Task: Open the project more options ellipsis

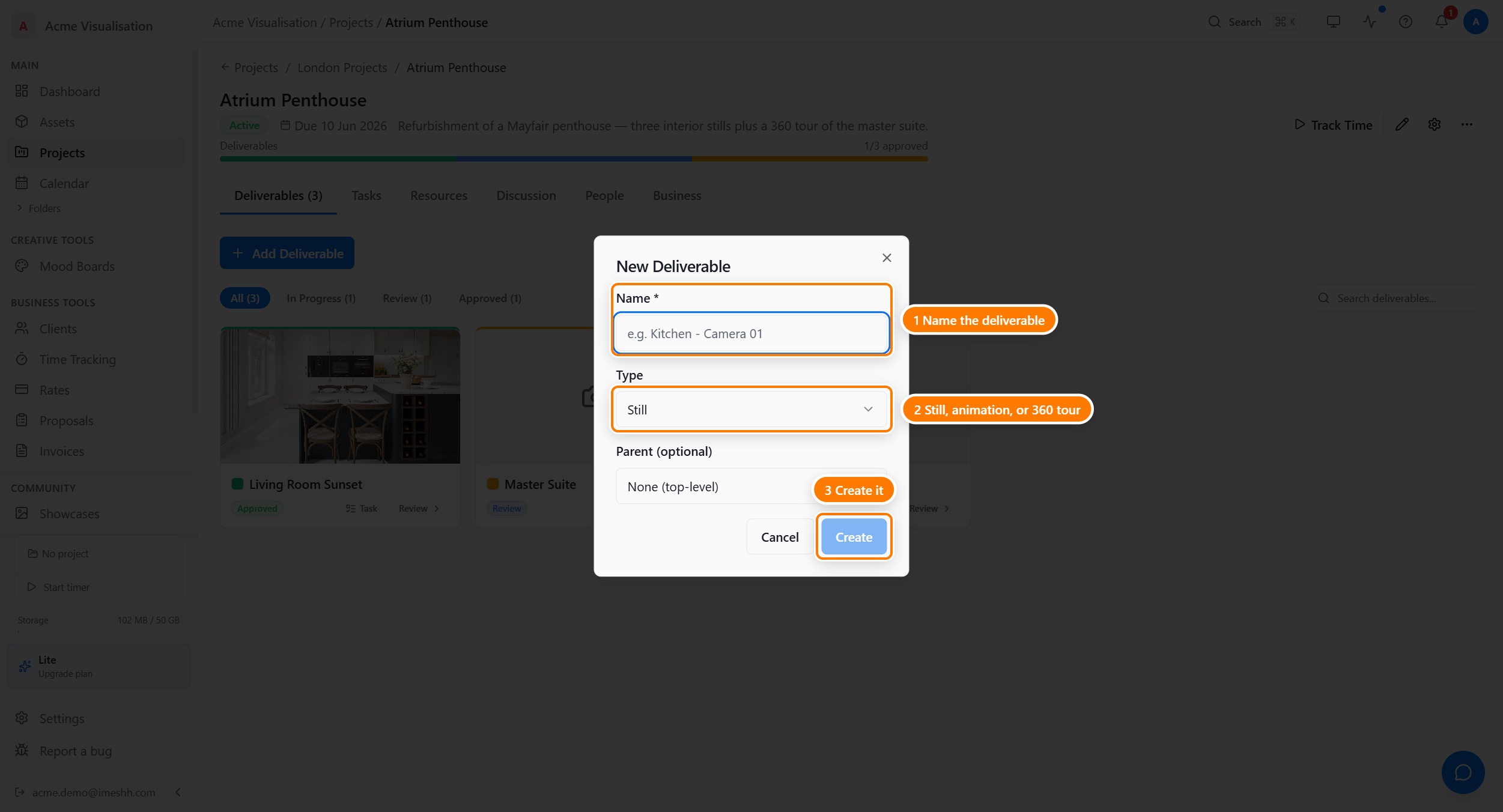Action: click(x=1467, y=124)
